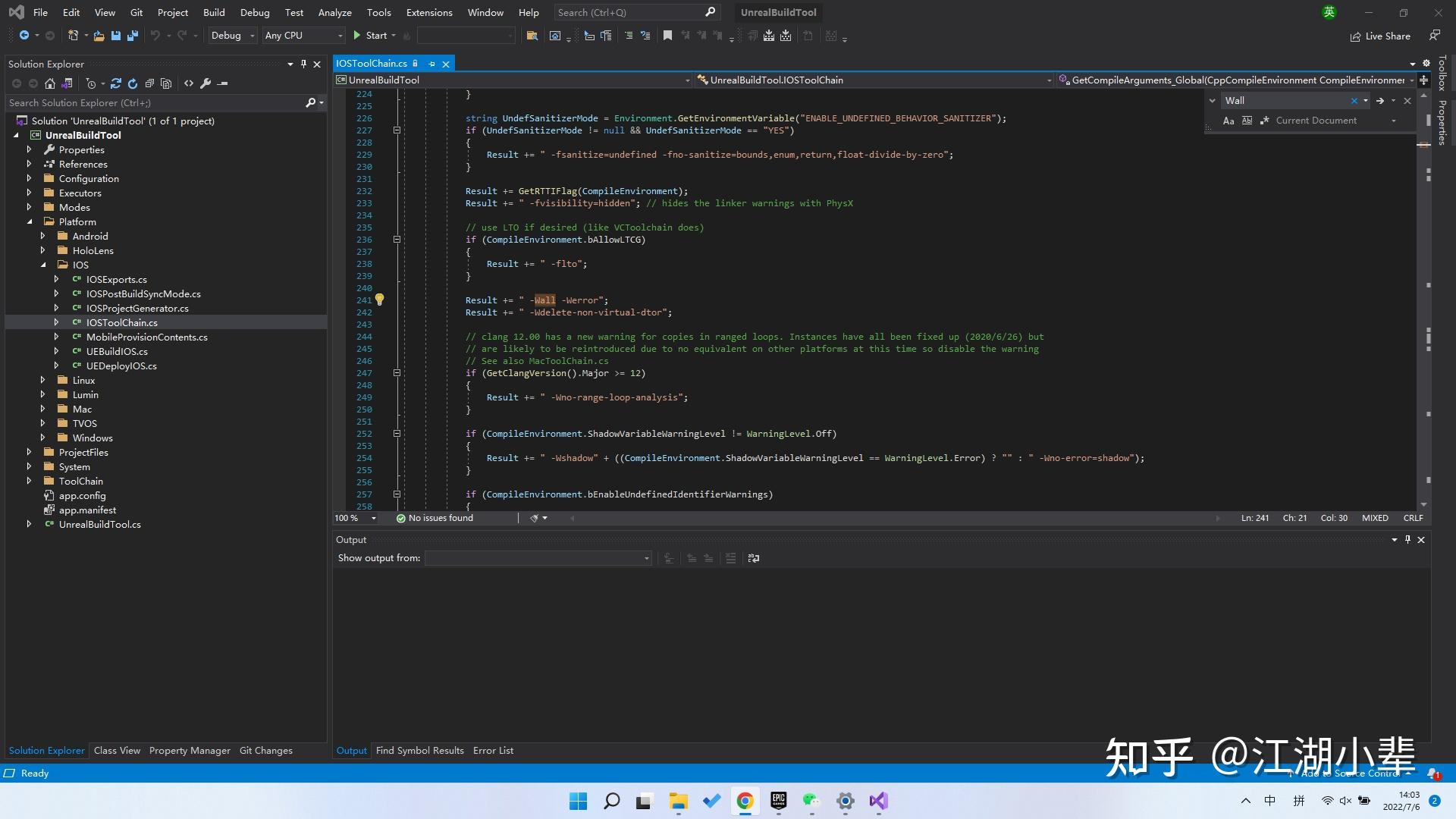Open Live Share session
This screenshot has width=1456, height=819.
1380,36
